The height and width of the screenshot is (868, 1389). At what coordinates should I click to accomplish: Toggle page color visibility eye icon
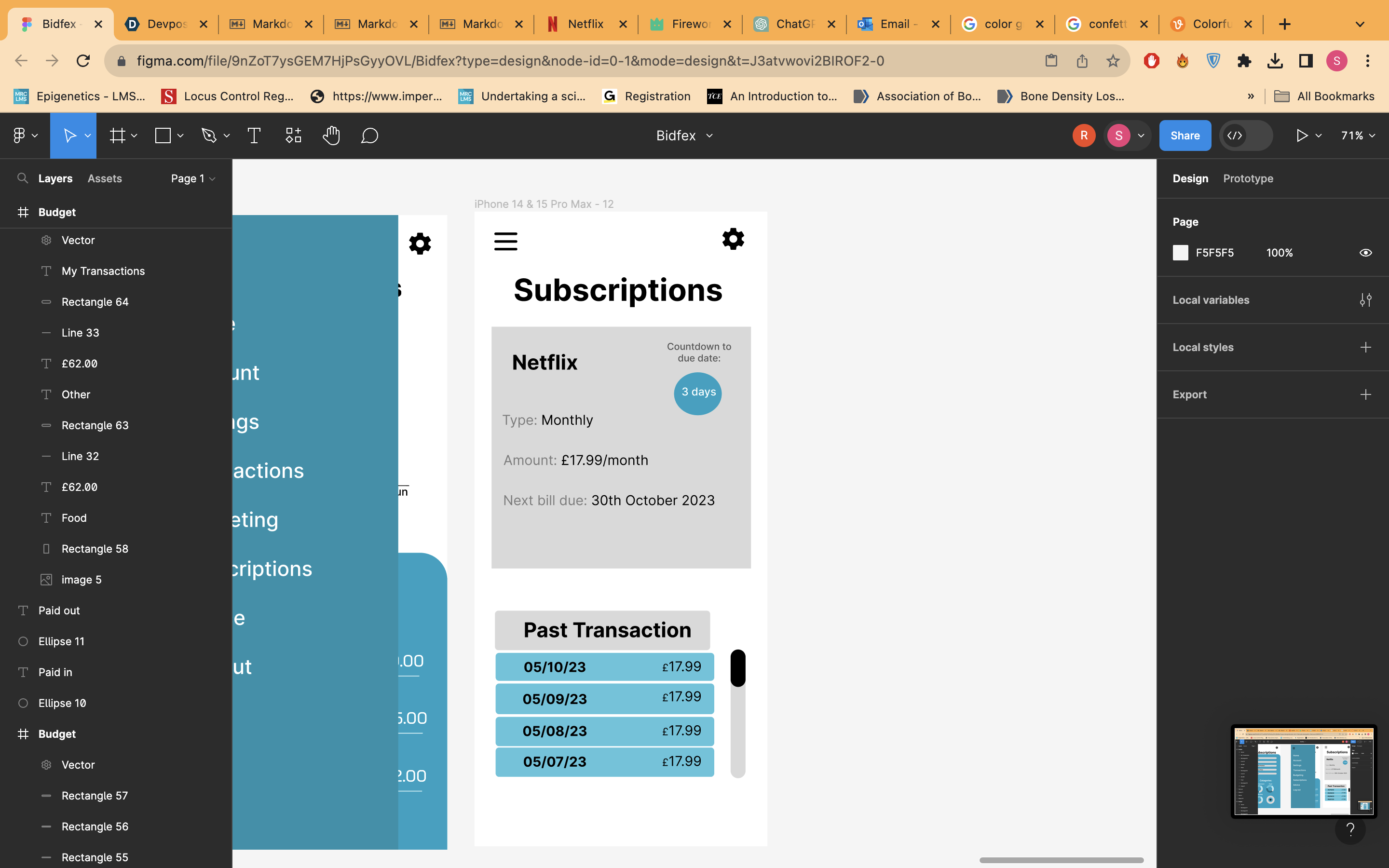1365,253
